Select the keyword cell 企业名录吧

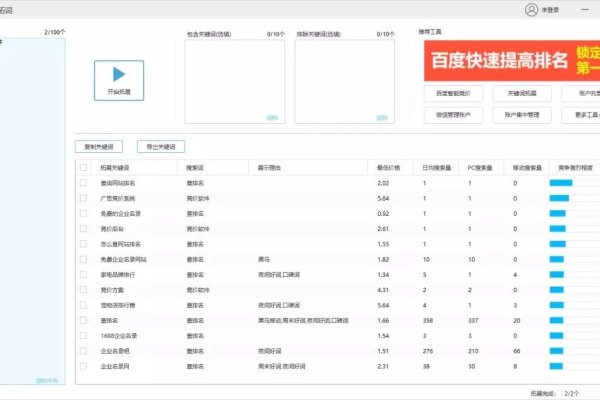pos(115,351)
